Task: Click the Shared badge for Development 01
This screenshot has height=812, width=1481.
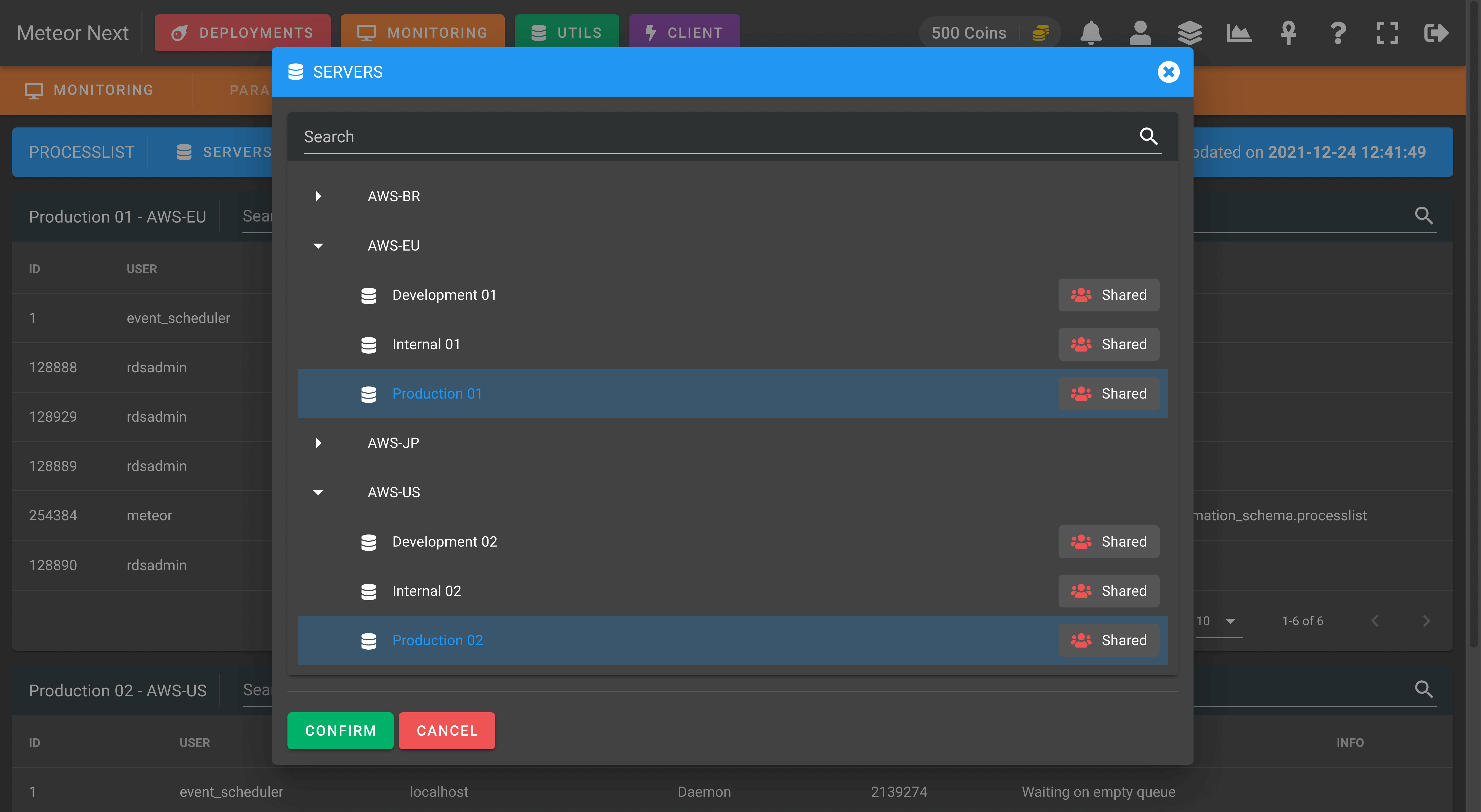Action: [x=1108, y=295]
